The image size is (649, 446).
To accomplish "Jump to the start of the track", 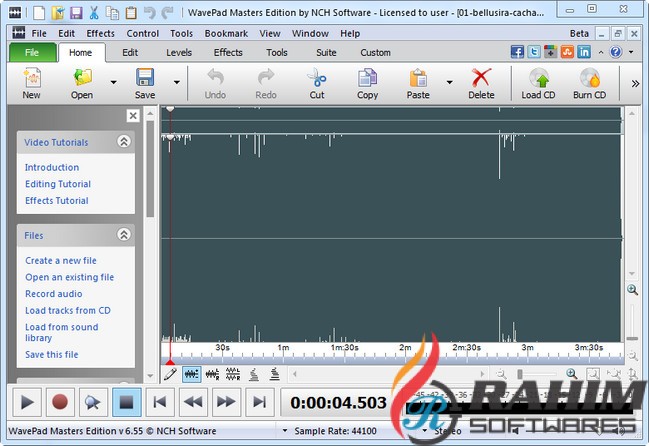I will [160, 402].
